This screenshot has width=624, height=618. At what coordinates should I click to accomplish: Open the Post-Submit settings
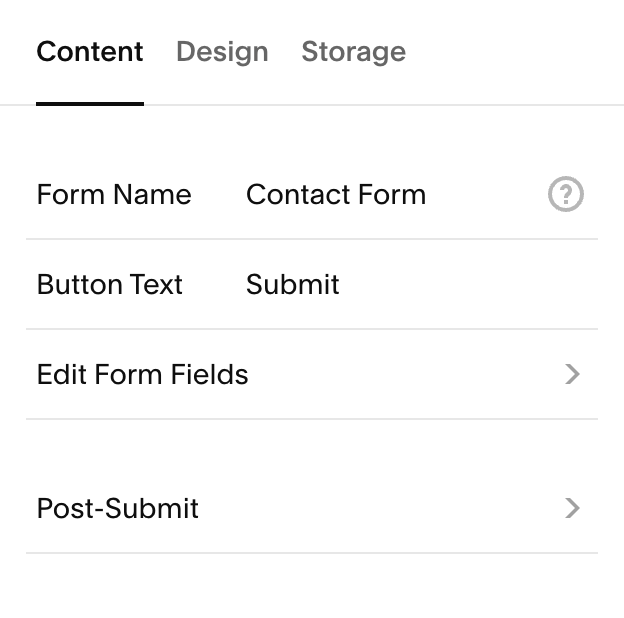(x=312, y=509)
